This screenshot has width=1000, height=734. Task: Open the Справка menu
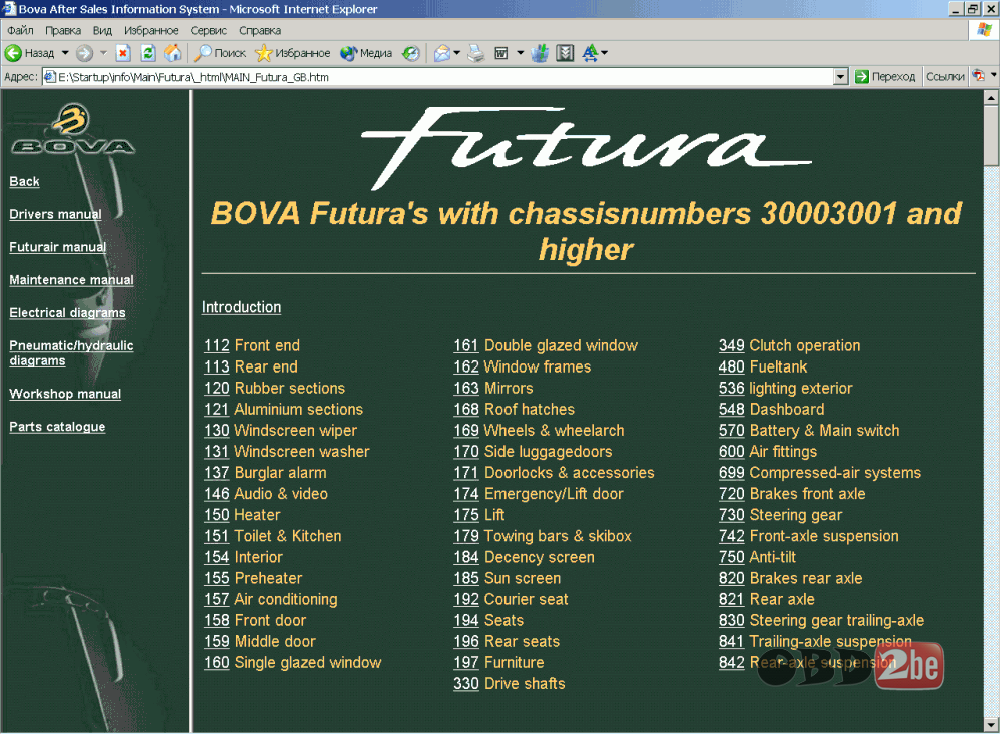(x=260, y=31)
